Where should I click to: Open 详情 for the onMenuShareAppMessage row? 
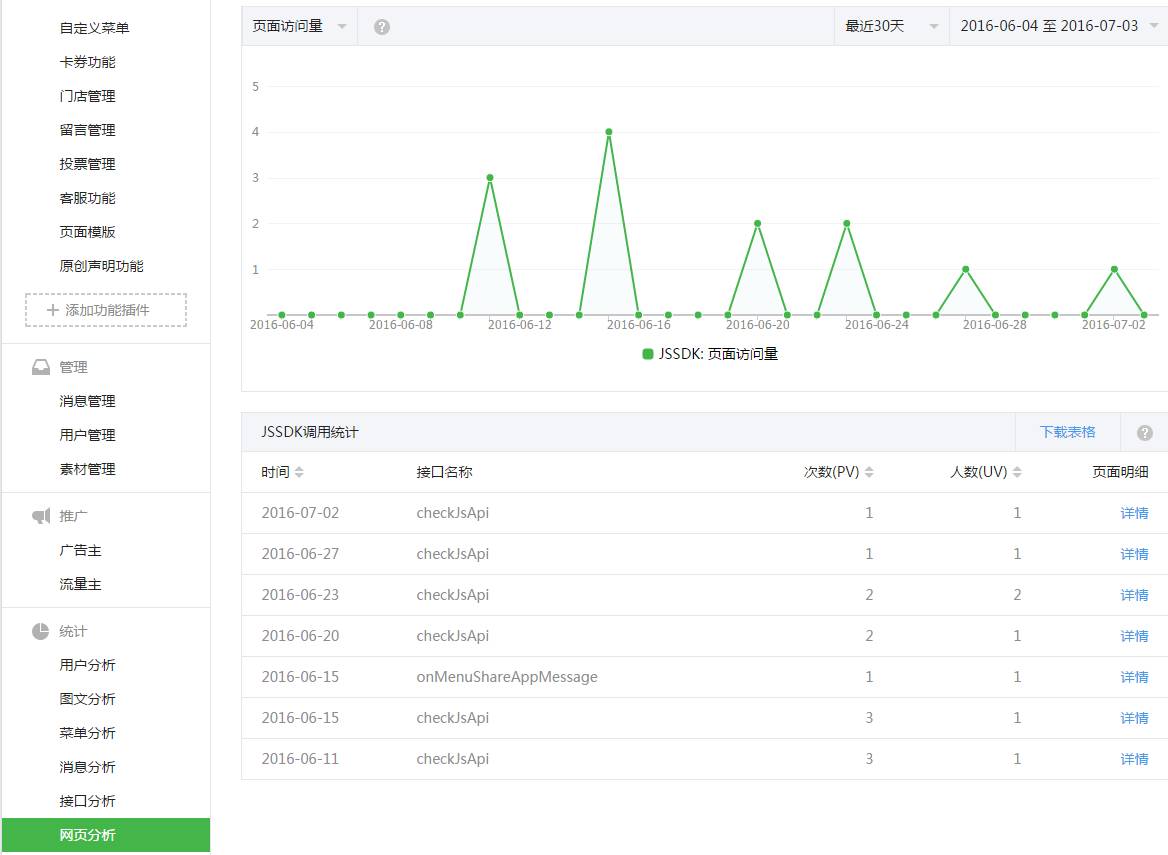tap(1134, 677)
